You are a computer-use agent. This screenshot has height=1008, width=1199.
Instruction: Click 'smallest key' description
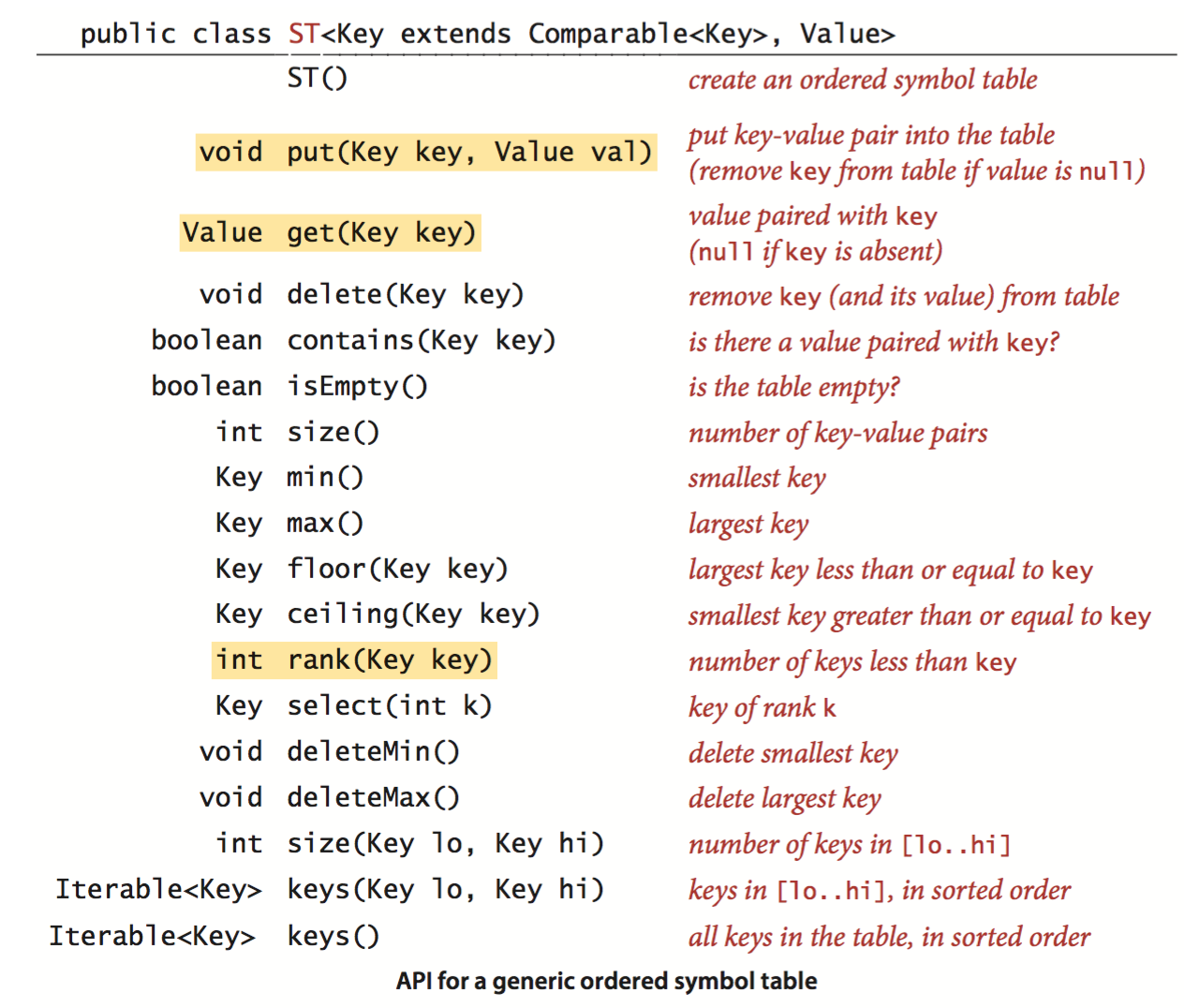(x=757, y=479)
